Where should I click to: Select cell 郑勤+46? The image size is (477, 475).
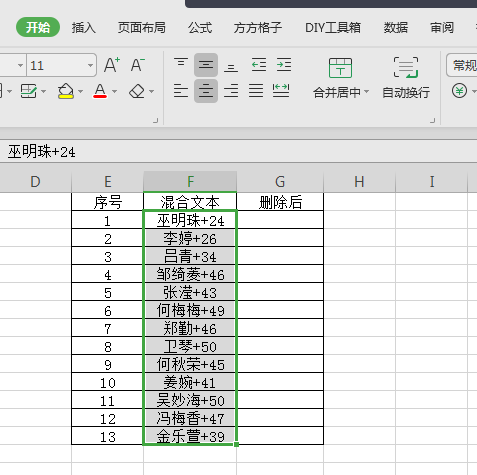[190, 328]
